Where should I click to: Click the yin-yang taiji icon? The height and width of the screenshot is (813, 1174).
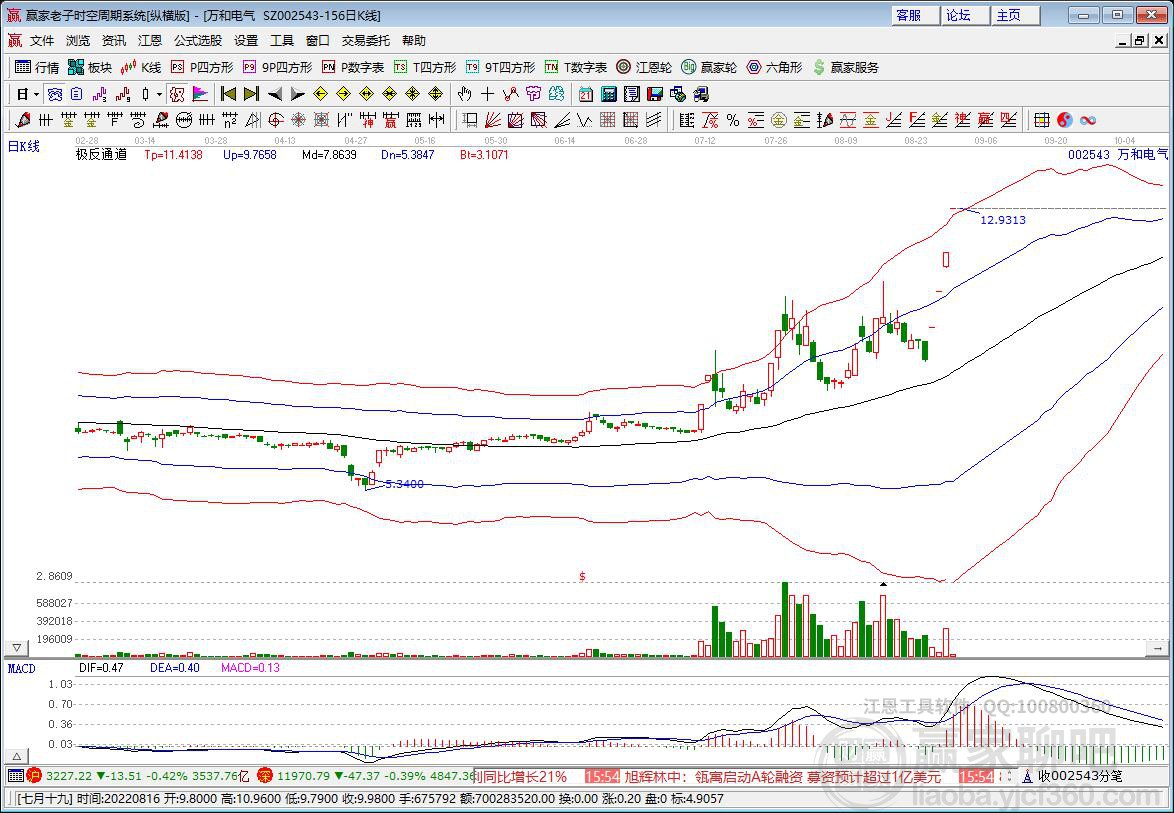(x=1065, y=120)
